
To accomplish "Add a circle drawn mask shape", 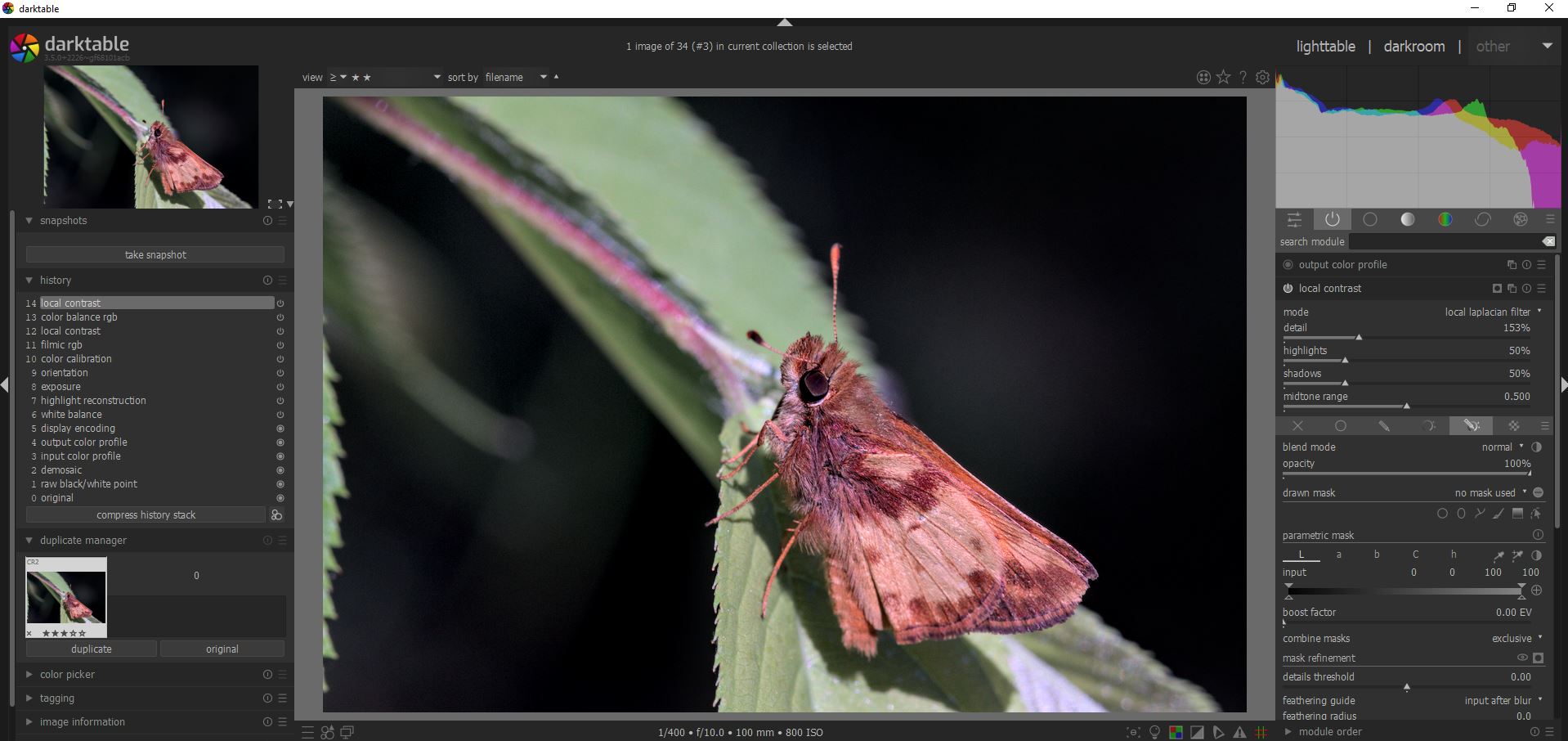I will 1442,514.
